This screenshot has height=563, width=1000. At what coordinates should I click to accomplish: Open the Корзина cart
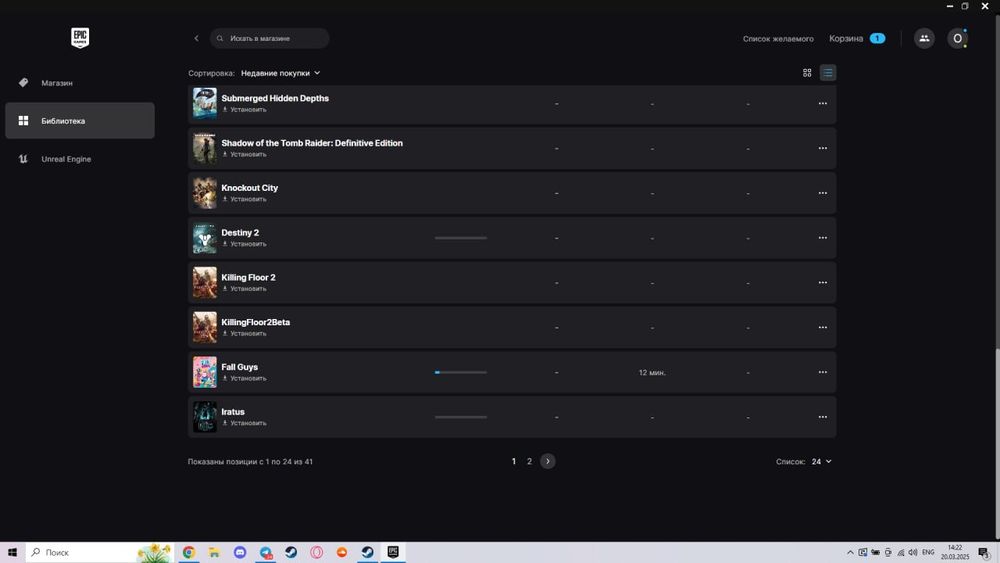click(x=857, y=38)
